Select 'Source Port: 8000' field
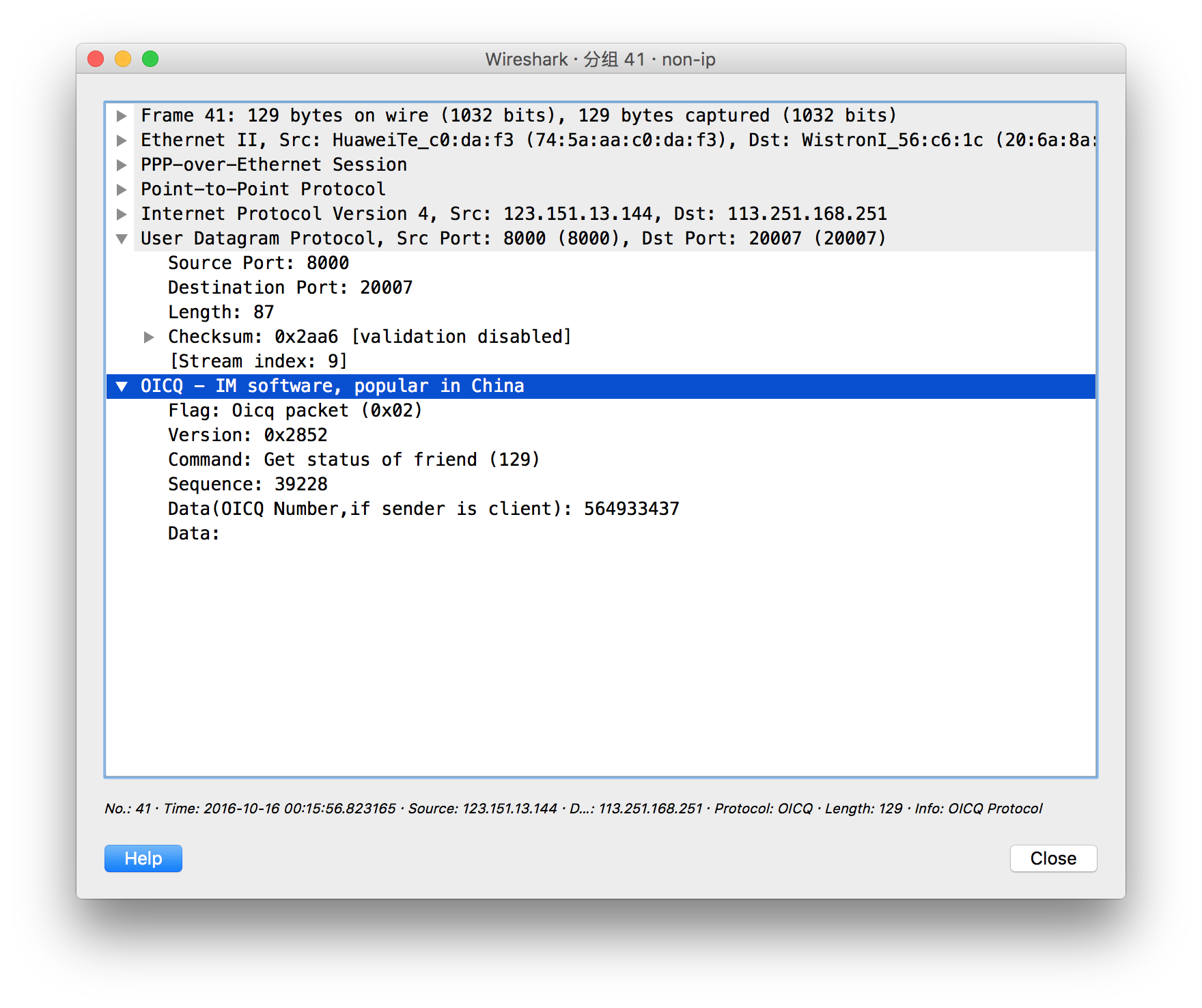 point(258,263)
